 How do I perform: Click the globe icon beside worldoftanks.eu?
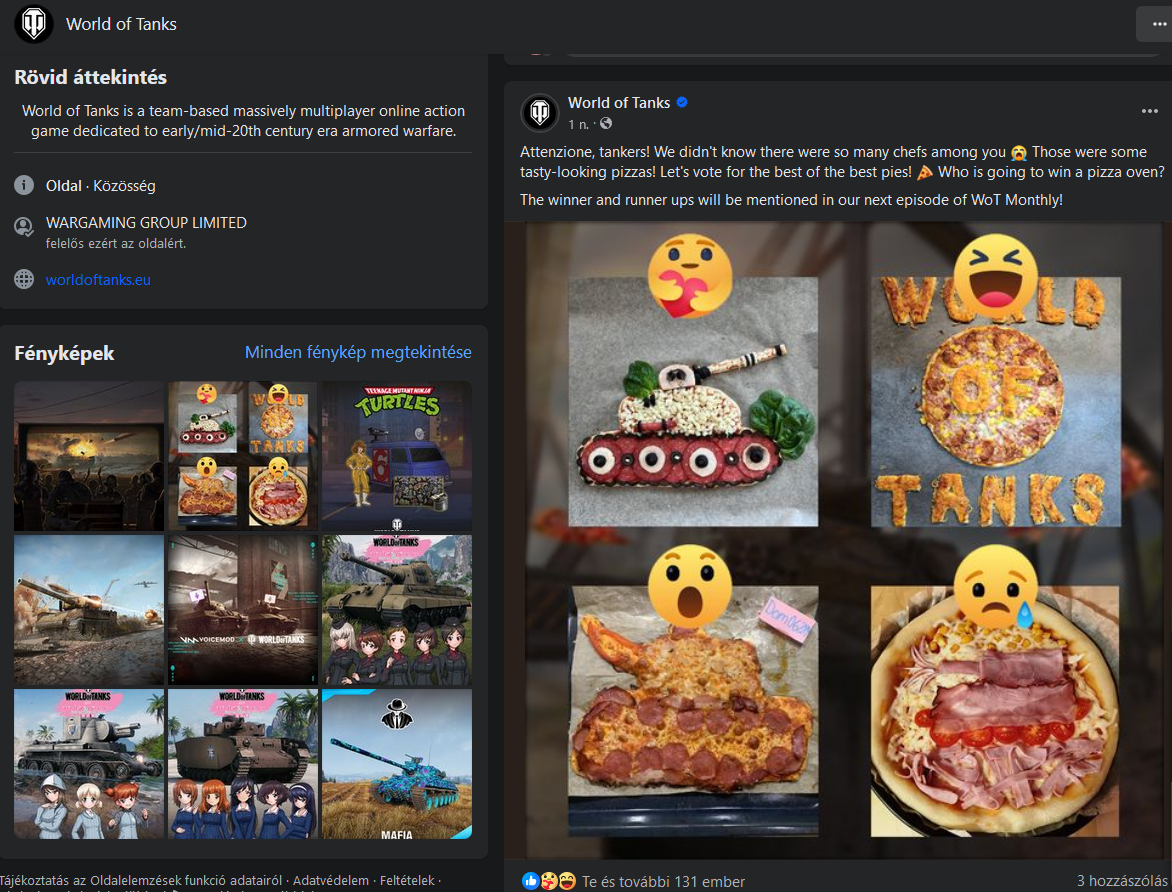(24, 279)
